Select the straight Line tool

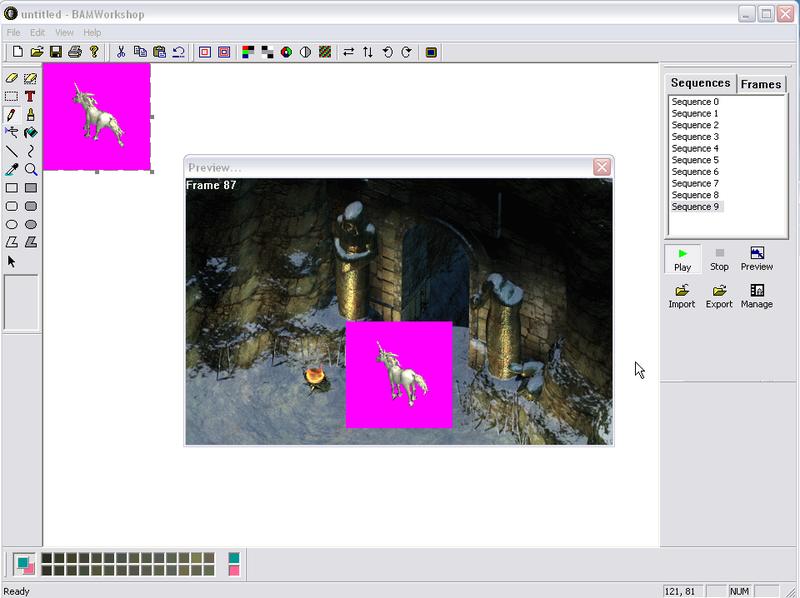[x=11, y=151]
